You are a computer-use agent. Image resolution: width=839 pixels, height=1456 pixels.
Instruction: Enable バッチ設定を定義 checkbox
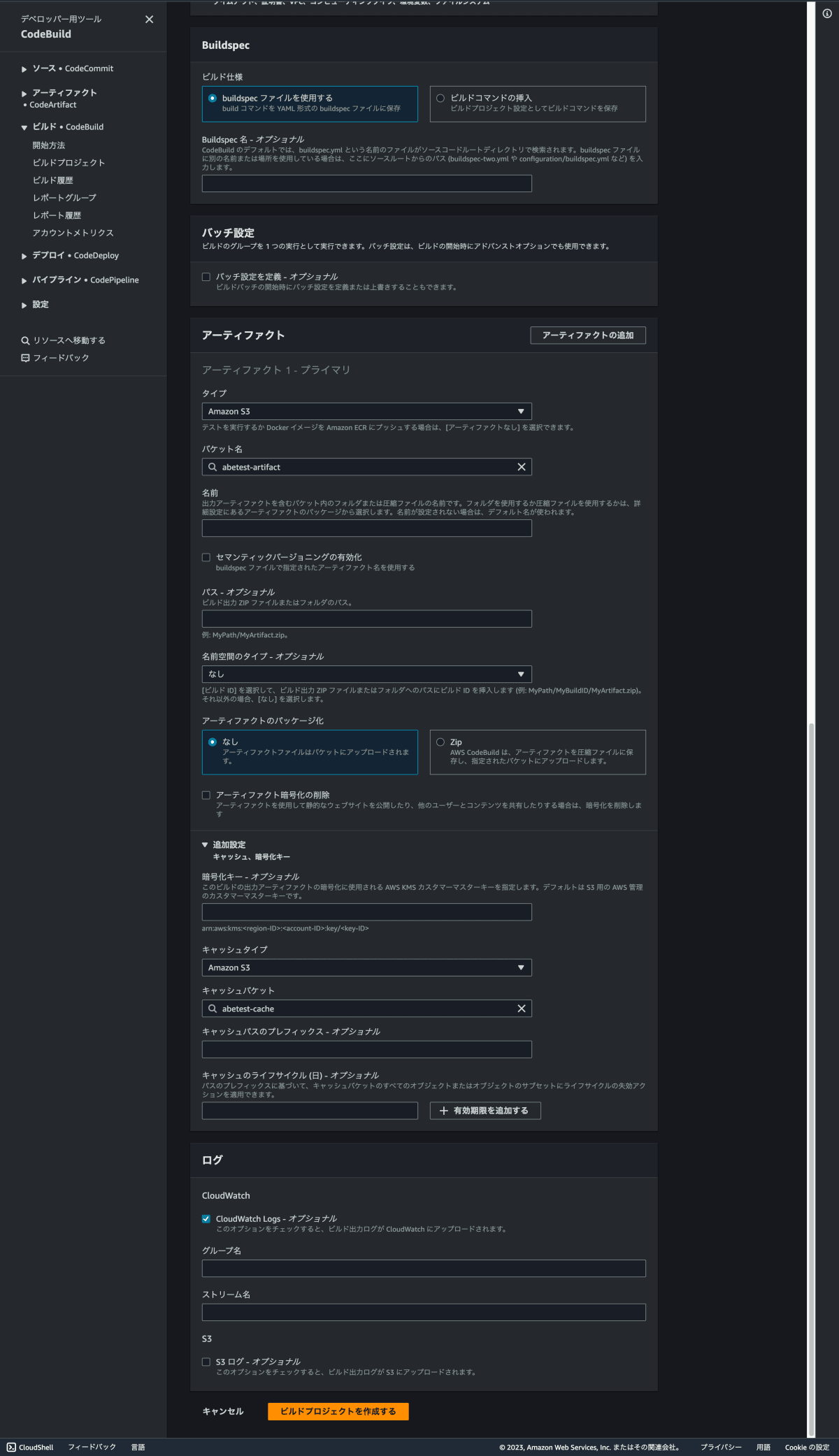(206, 277)
